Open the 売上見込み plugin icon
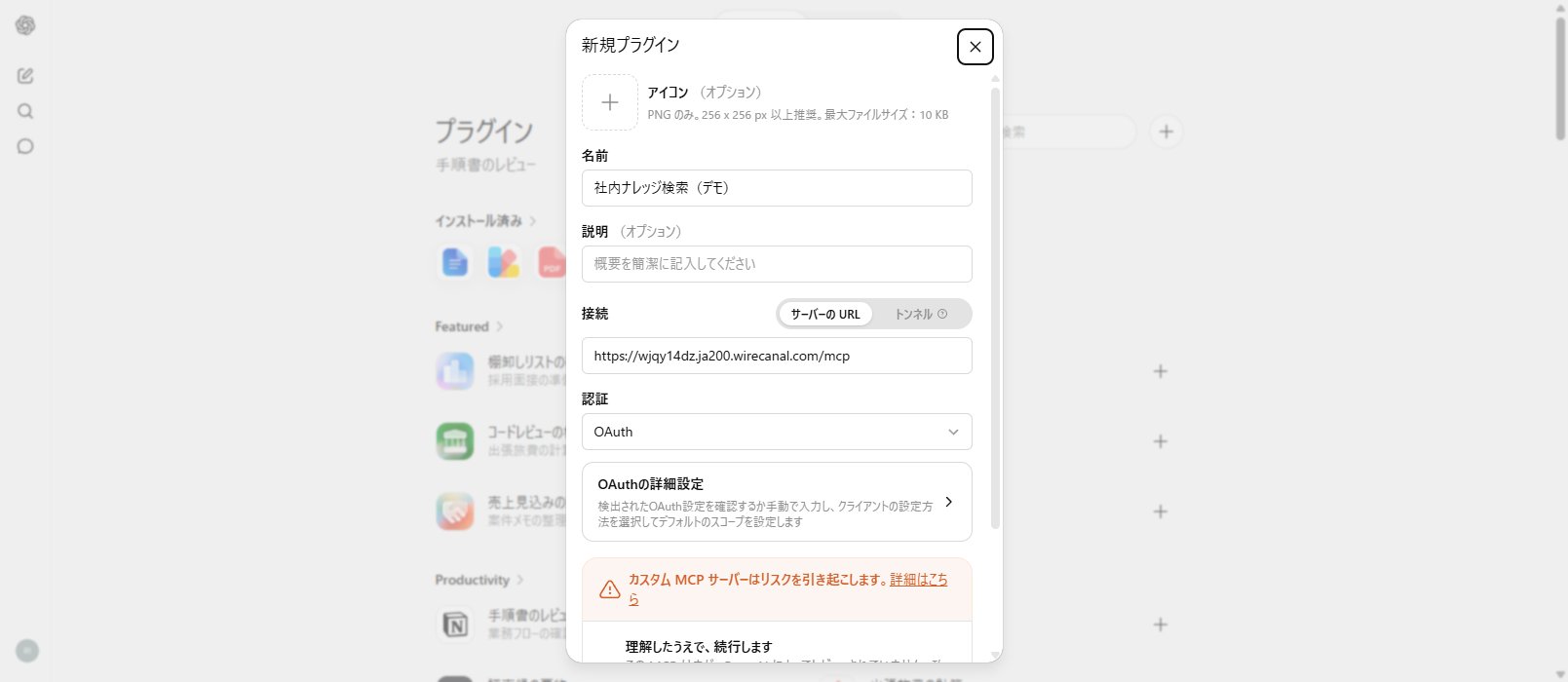 pyautogui.click(x=455, y=511)
